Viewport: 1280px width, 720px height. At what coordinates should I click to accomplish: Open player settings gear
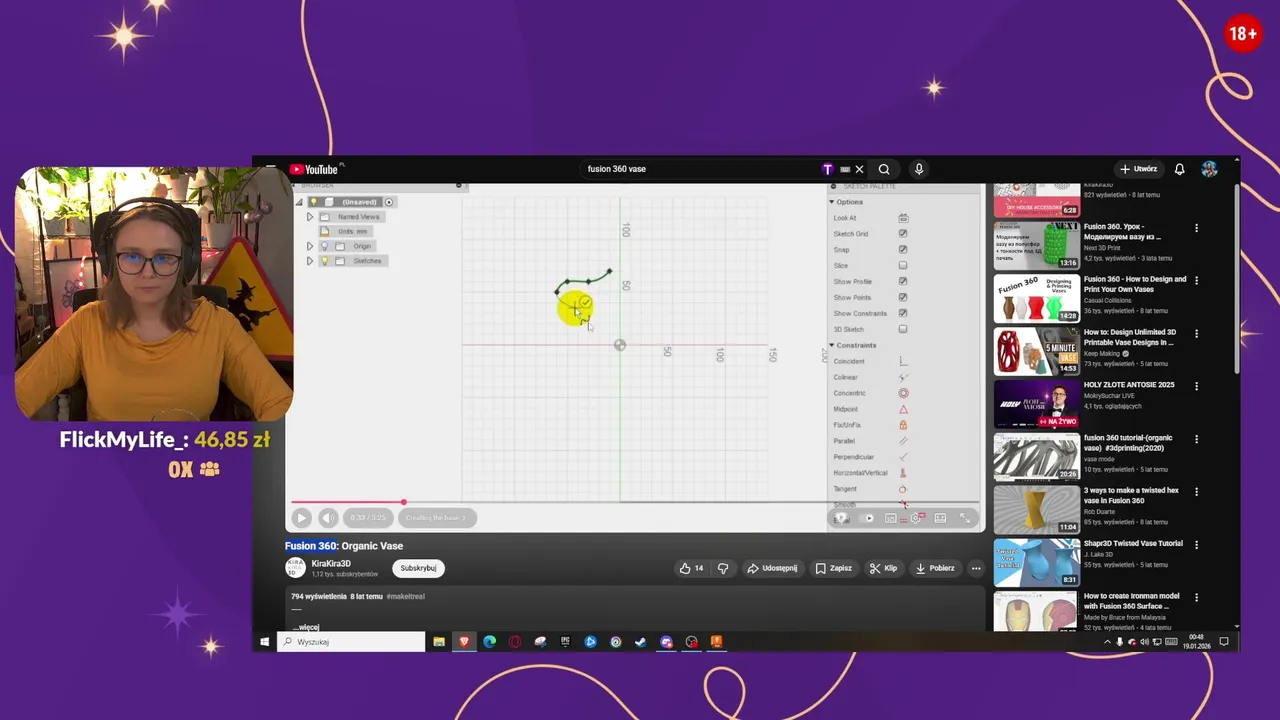click(x=915, y=518)
